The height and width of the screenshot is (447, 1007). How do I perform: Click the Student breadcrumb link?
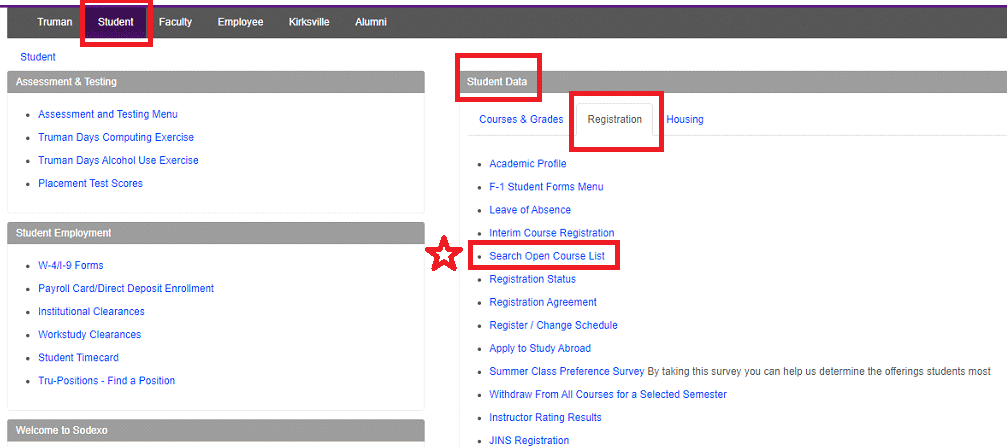coord(38,57)
